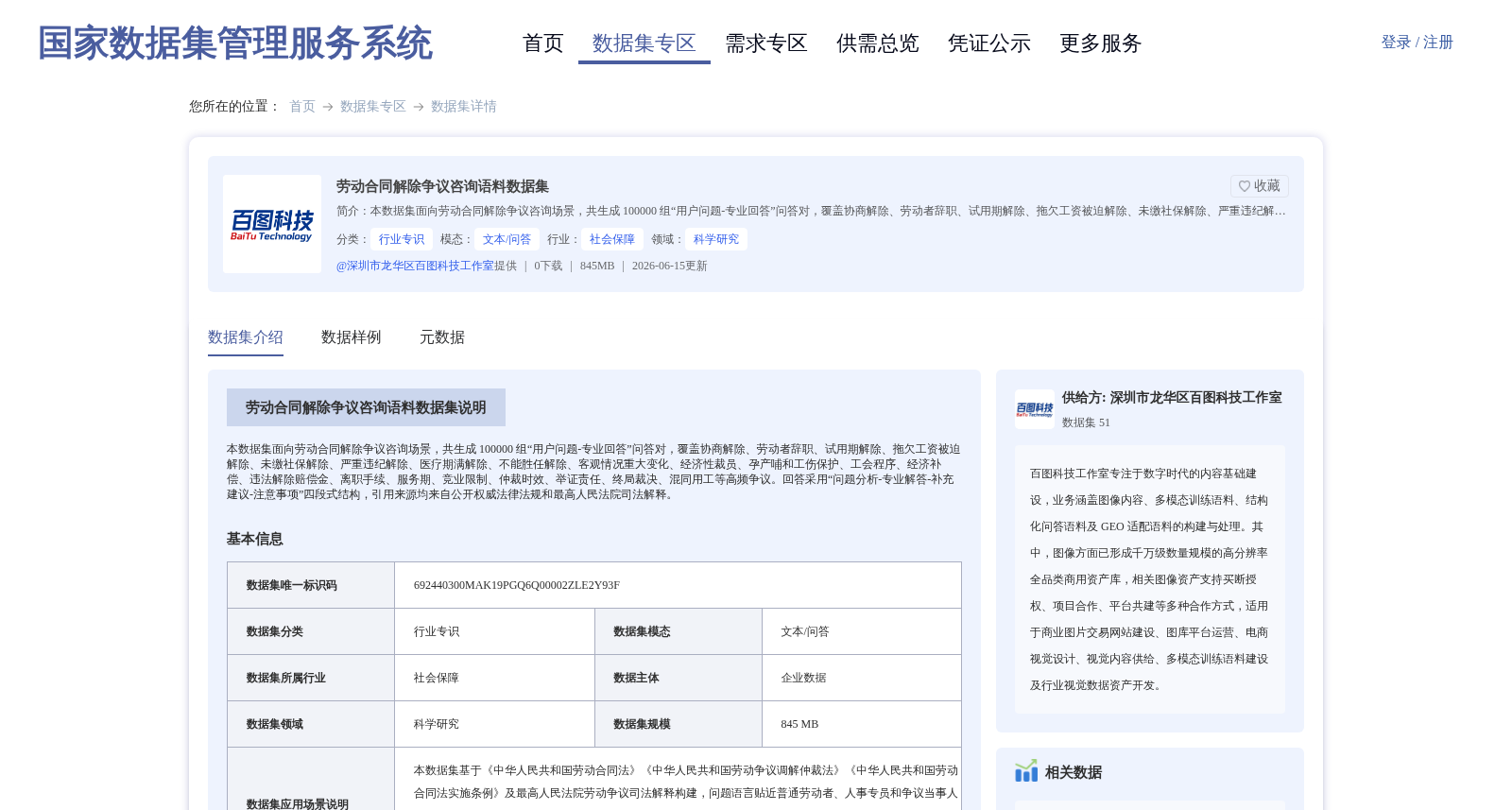Image resolution: width=1512 pixels, height=810 pixels.
Task: Click the 行业专识 category tag
Action: coord(402,239)
